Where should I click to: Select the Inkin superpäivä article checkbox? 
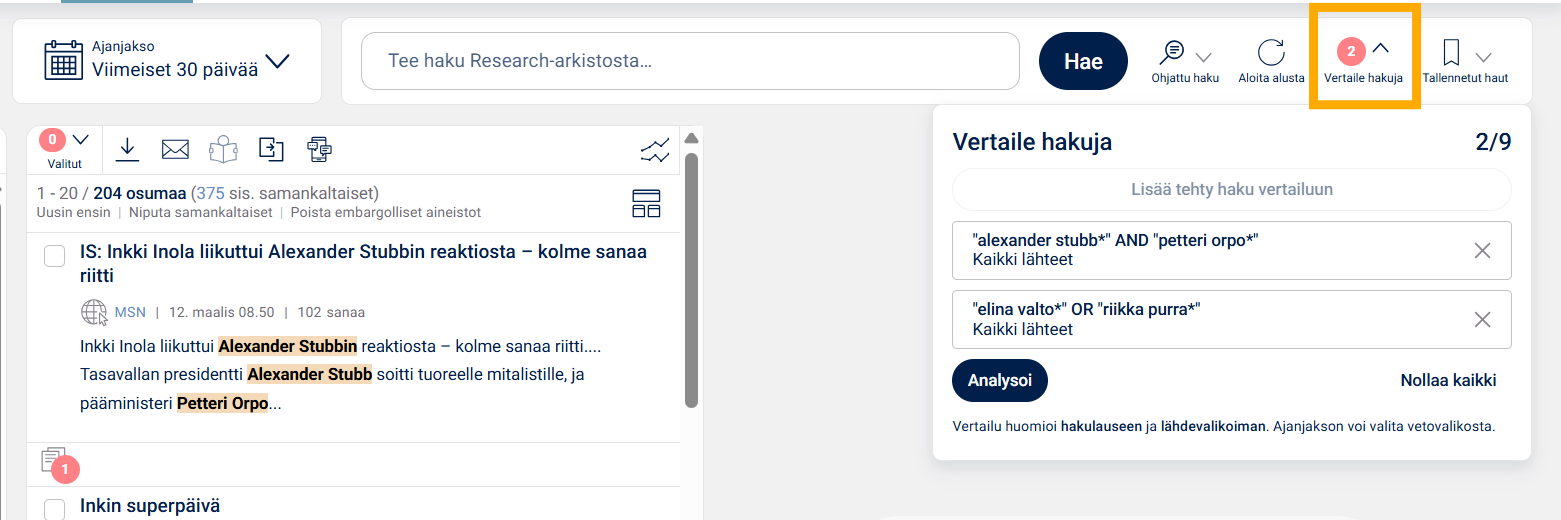55,509
